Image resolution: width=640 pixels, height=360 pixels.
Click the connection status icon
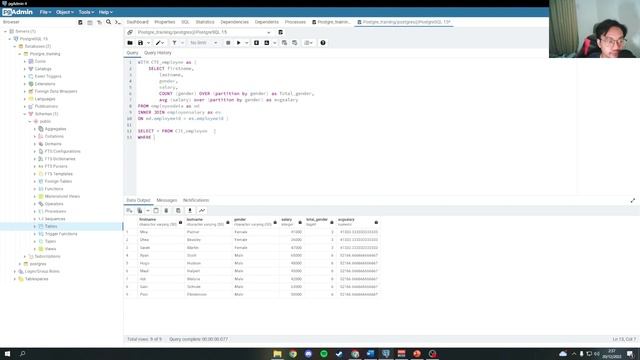130,32
